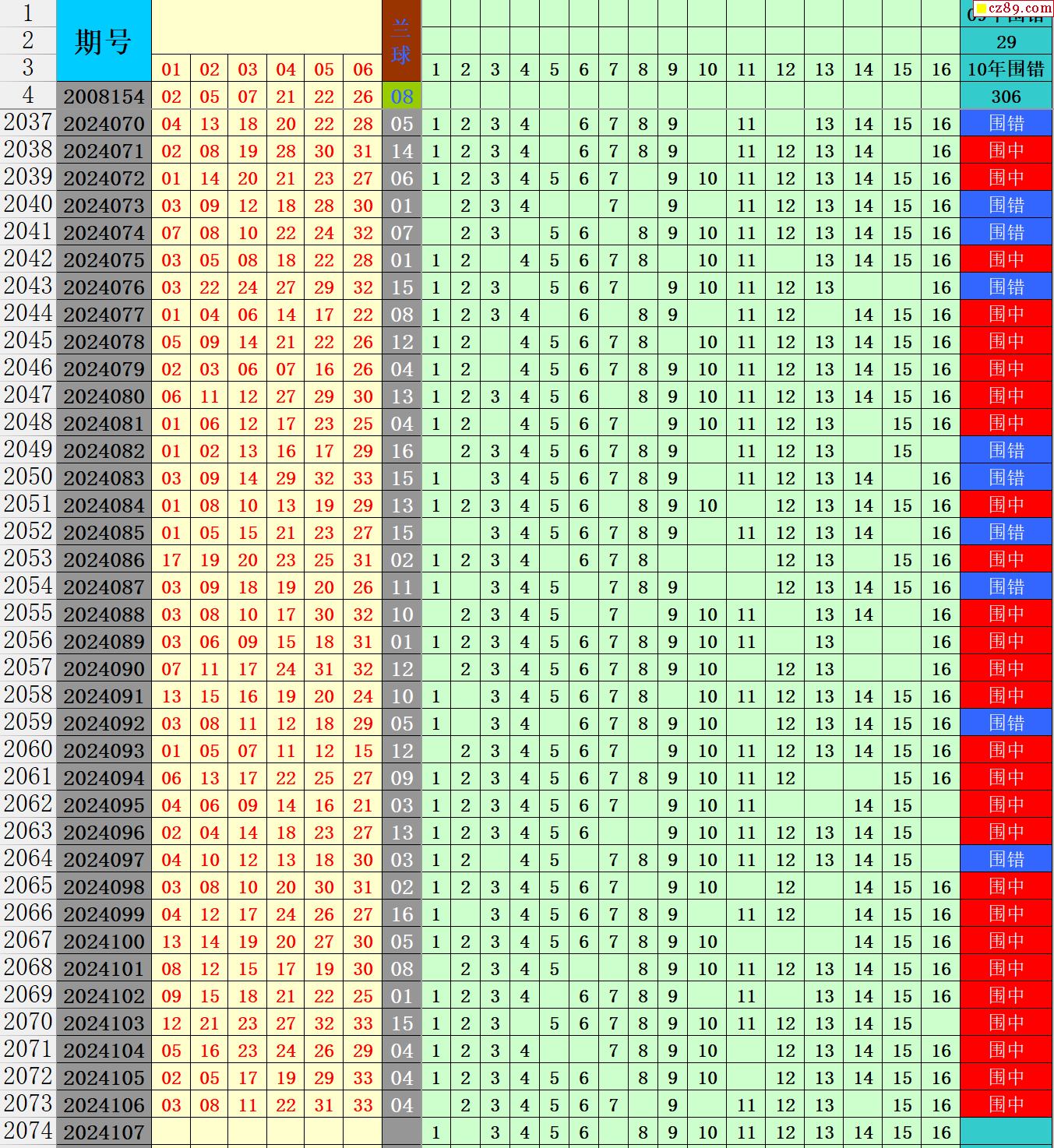This screenshot has height=1148, width=1054.
Task: Select issue number 2024107
Action: click(x=104, y=1132)
